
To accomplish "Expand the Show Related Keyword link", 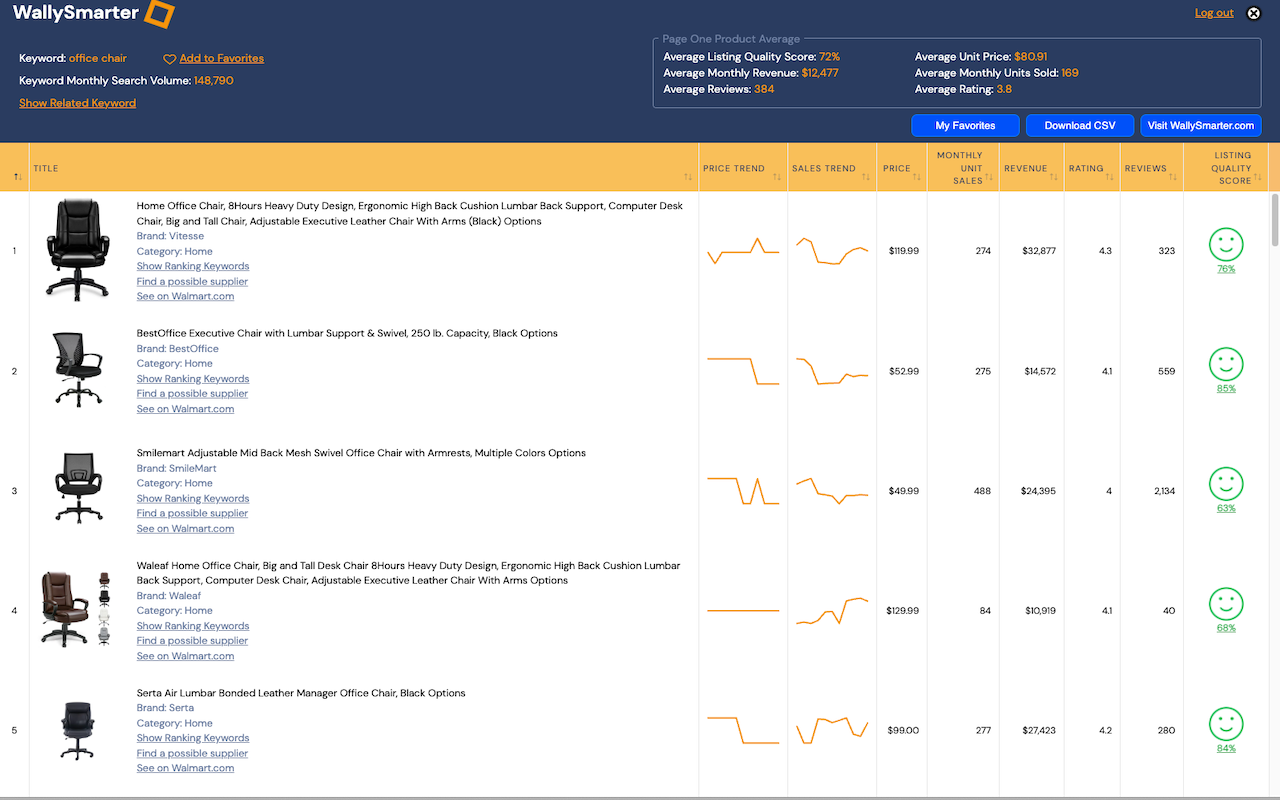I will pos(77,103).
